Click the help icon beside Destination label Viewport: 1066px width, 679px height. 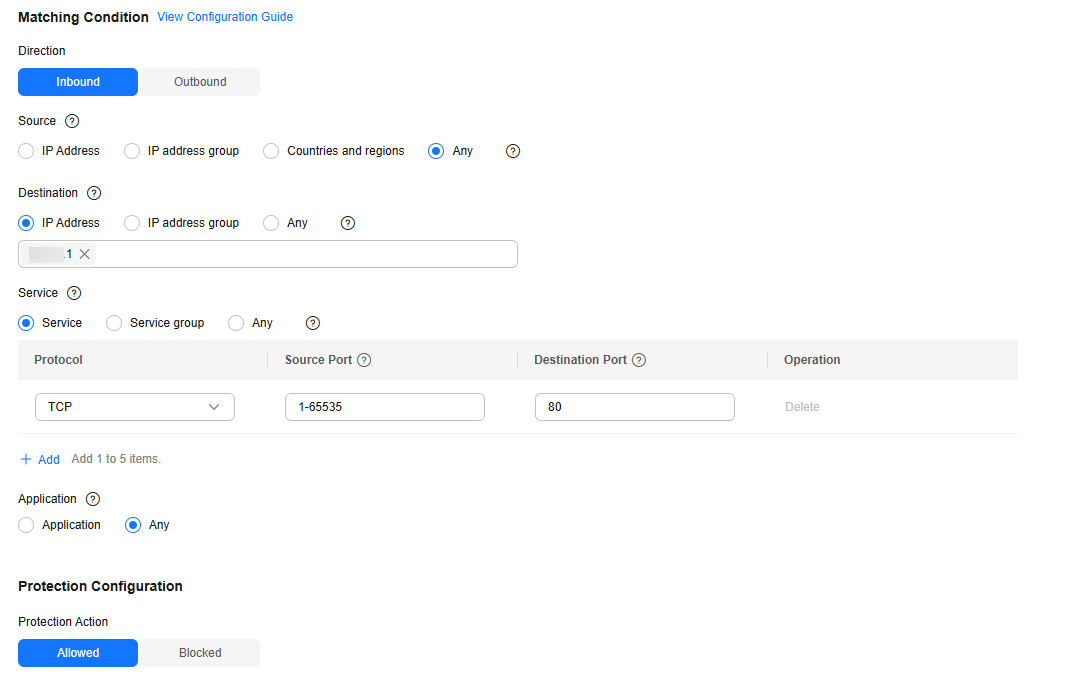pyautogui.click(x=94, y=193)
